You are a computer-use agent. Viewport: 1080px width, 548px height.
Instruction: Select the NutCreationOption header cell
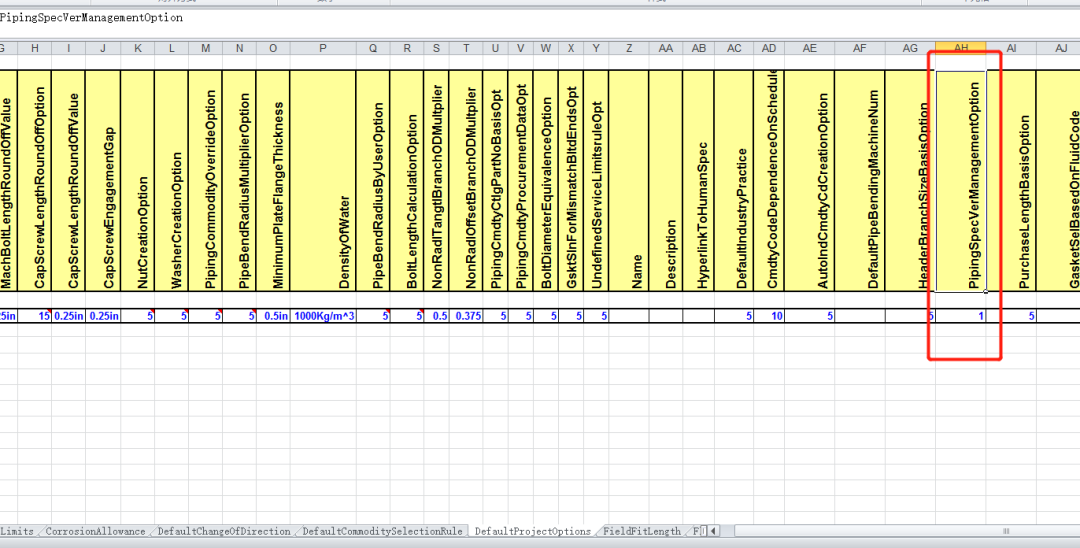(x=137, y=180)
